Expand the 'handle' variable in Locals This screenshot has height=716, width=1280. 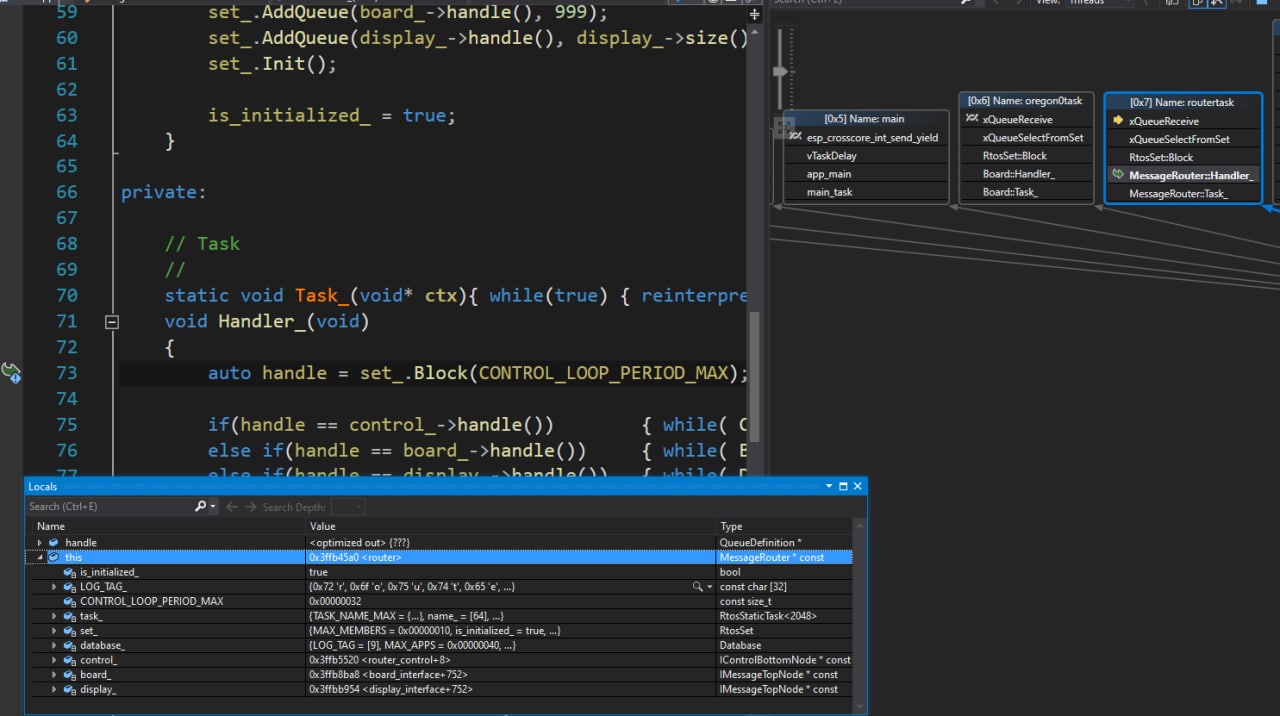click(40, 543)
